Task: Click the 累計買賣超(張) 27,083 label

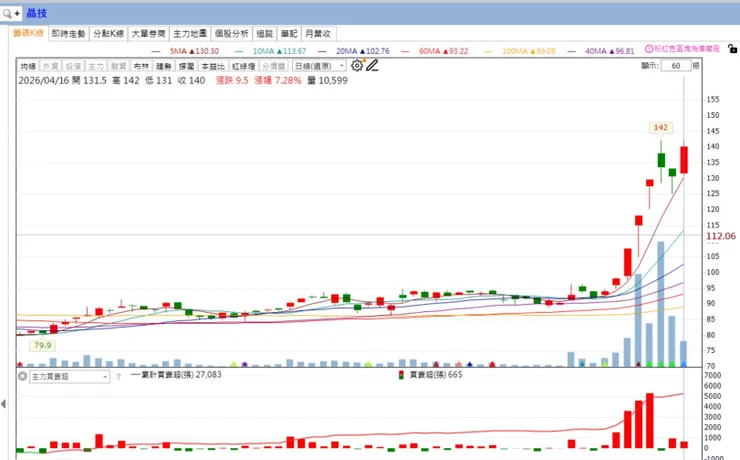Action: tap(181, 375)
